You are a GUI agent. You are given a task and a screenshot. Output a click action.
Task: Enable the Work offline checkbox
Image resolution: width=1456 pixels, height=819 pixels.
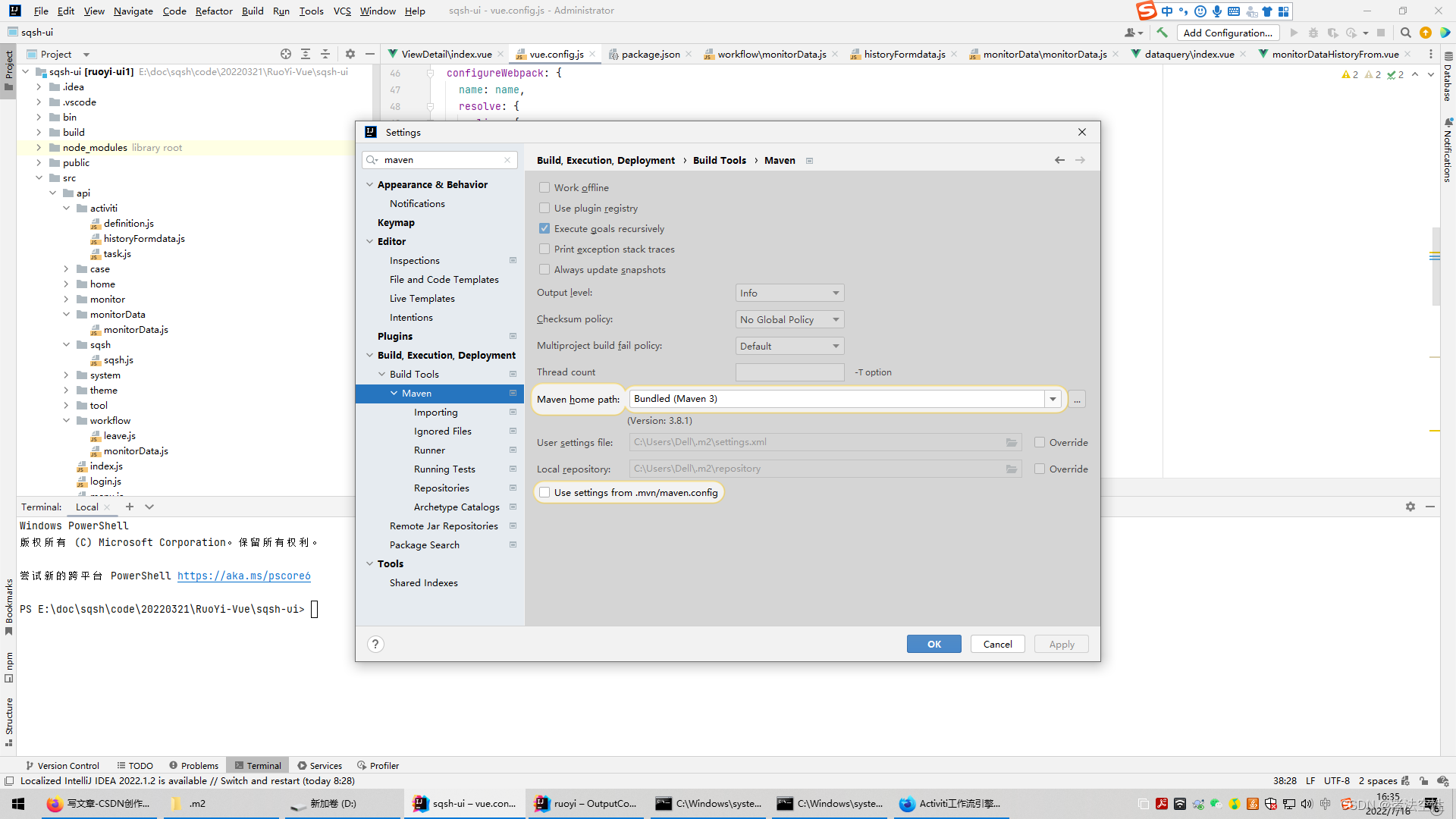(x=544, y=187)
